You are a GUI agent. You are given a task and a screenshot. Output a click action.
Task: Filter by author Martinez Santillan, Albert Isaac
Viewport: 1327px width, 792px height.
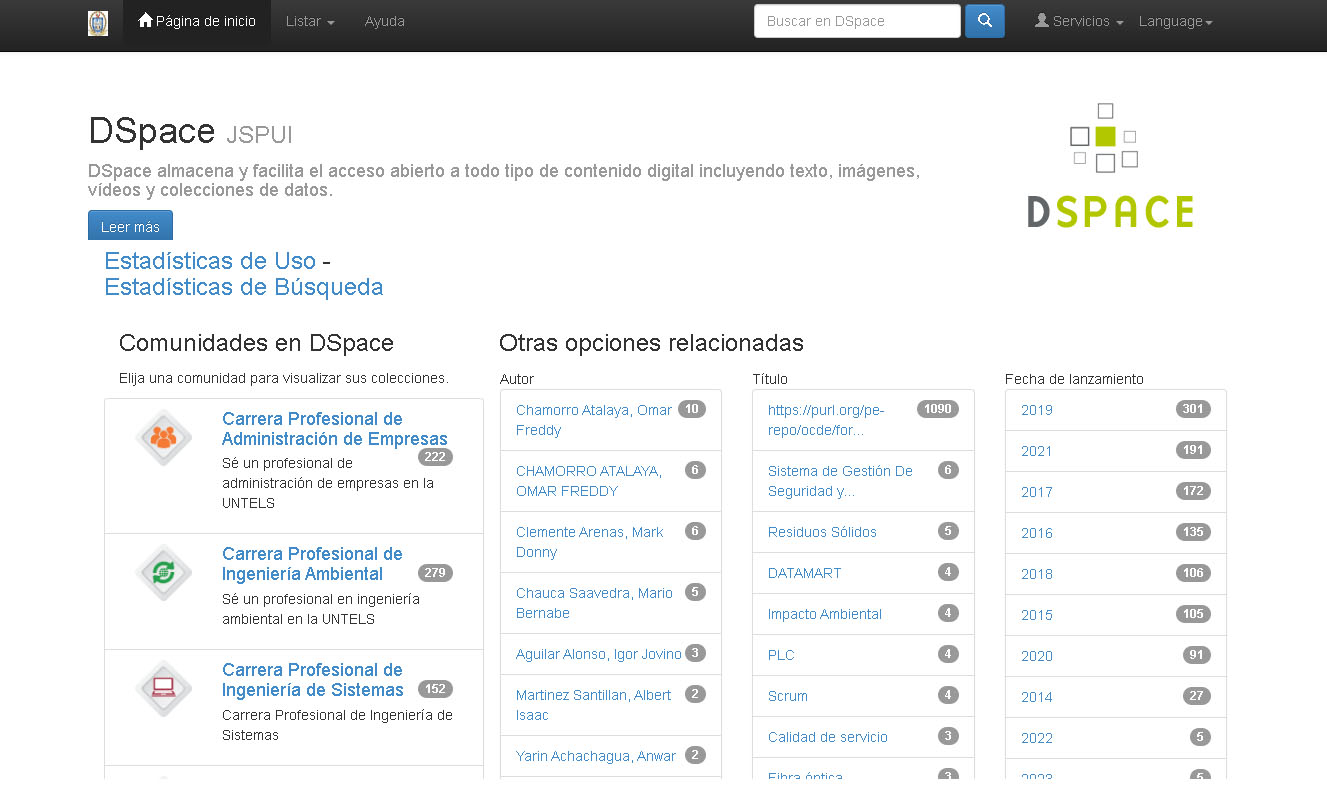[594, 705]
